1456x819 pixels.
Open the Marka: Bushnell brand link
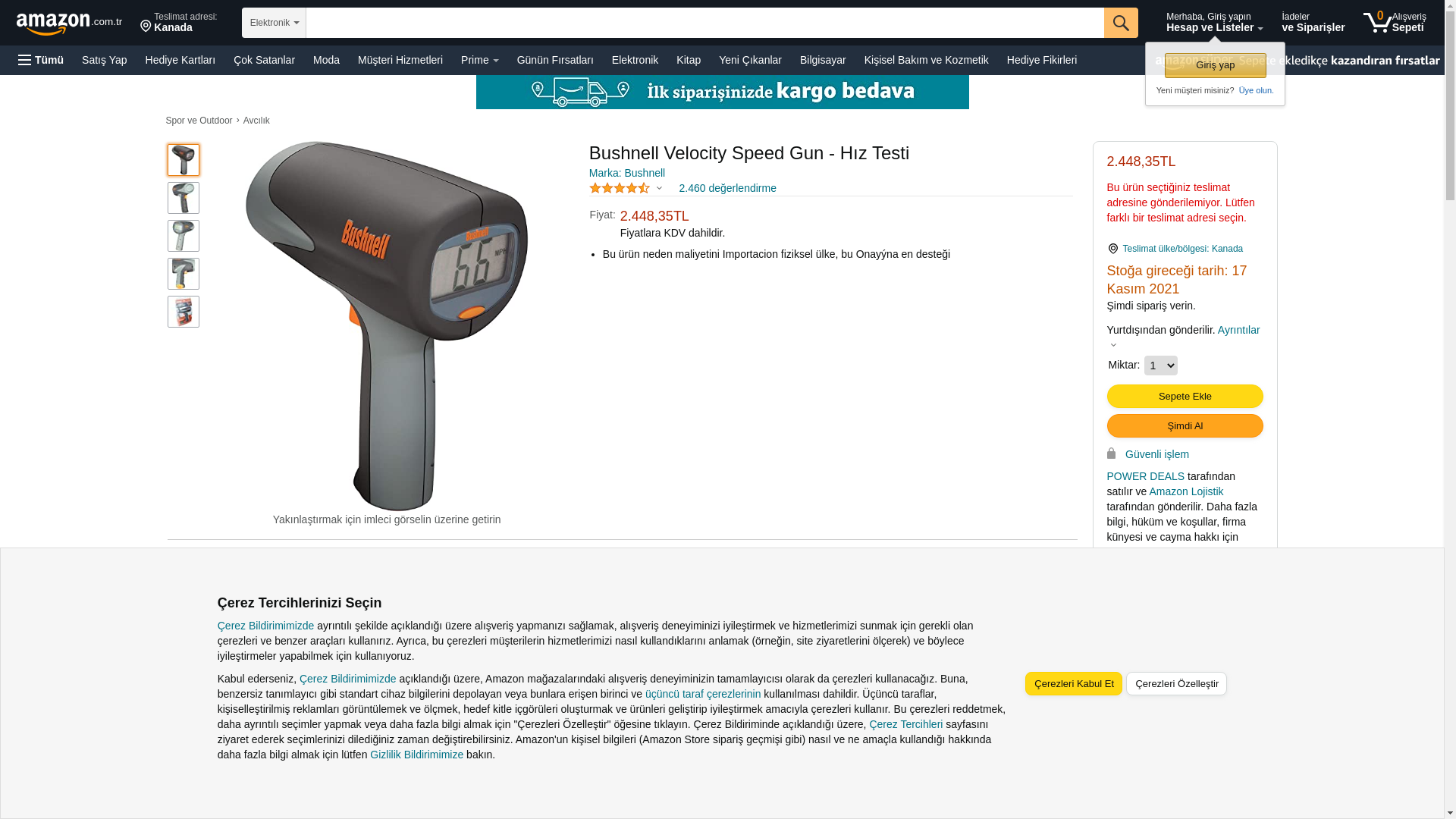tap(627, 173)
